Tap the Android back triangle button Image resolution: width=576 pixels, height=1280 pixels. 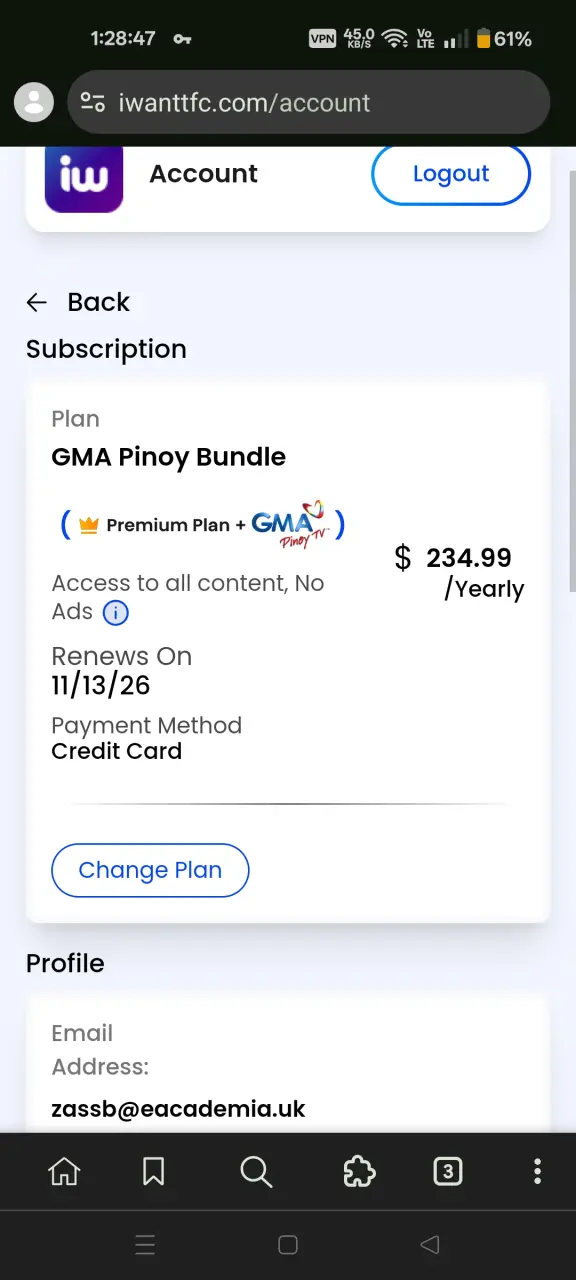pos(430,1245)
